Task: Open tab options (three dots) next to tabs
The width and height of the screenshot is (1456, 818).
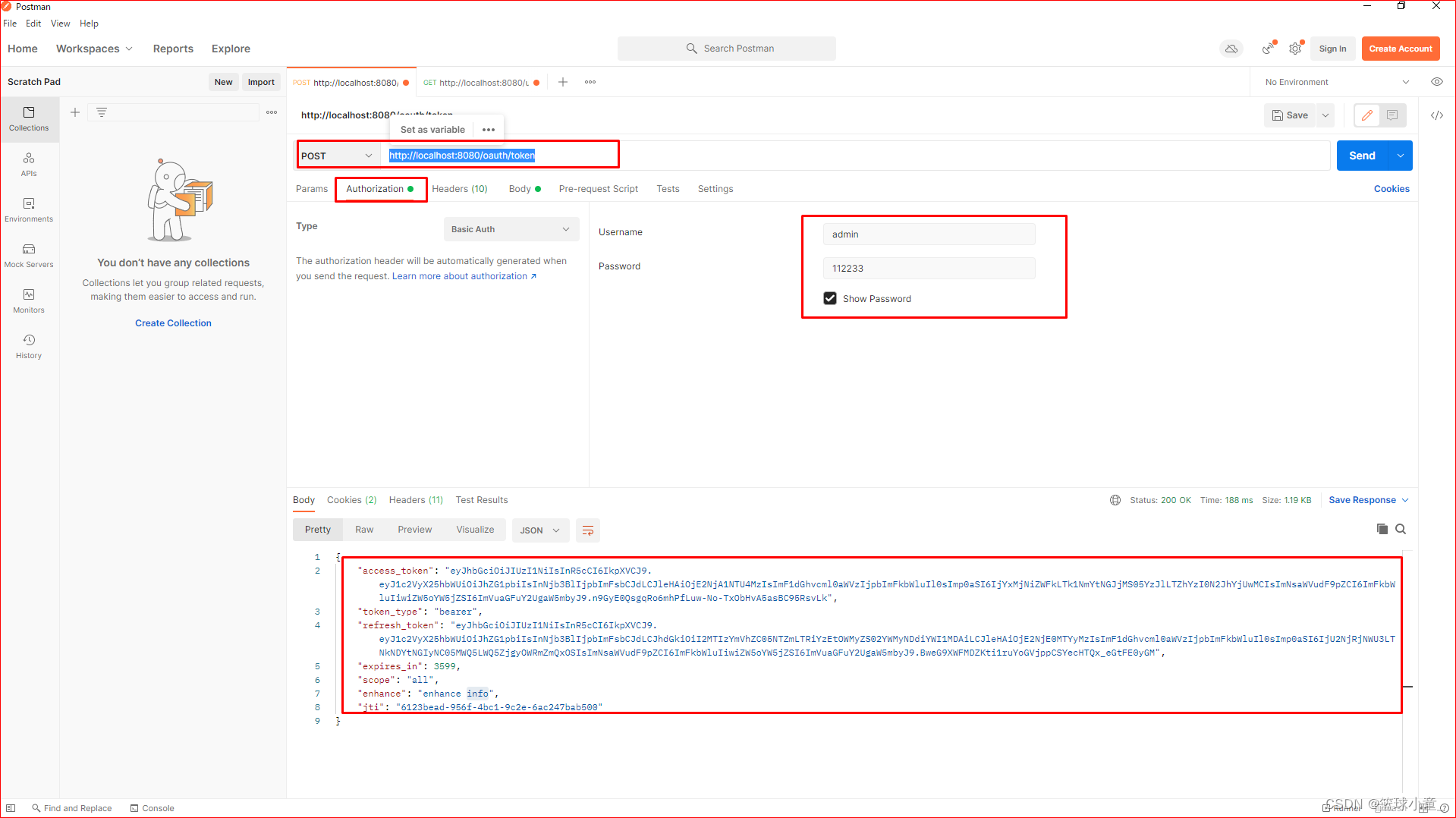Action: (x=590, y=82)
